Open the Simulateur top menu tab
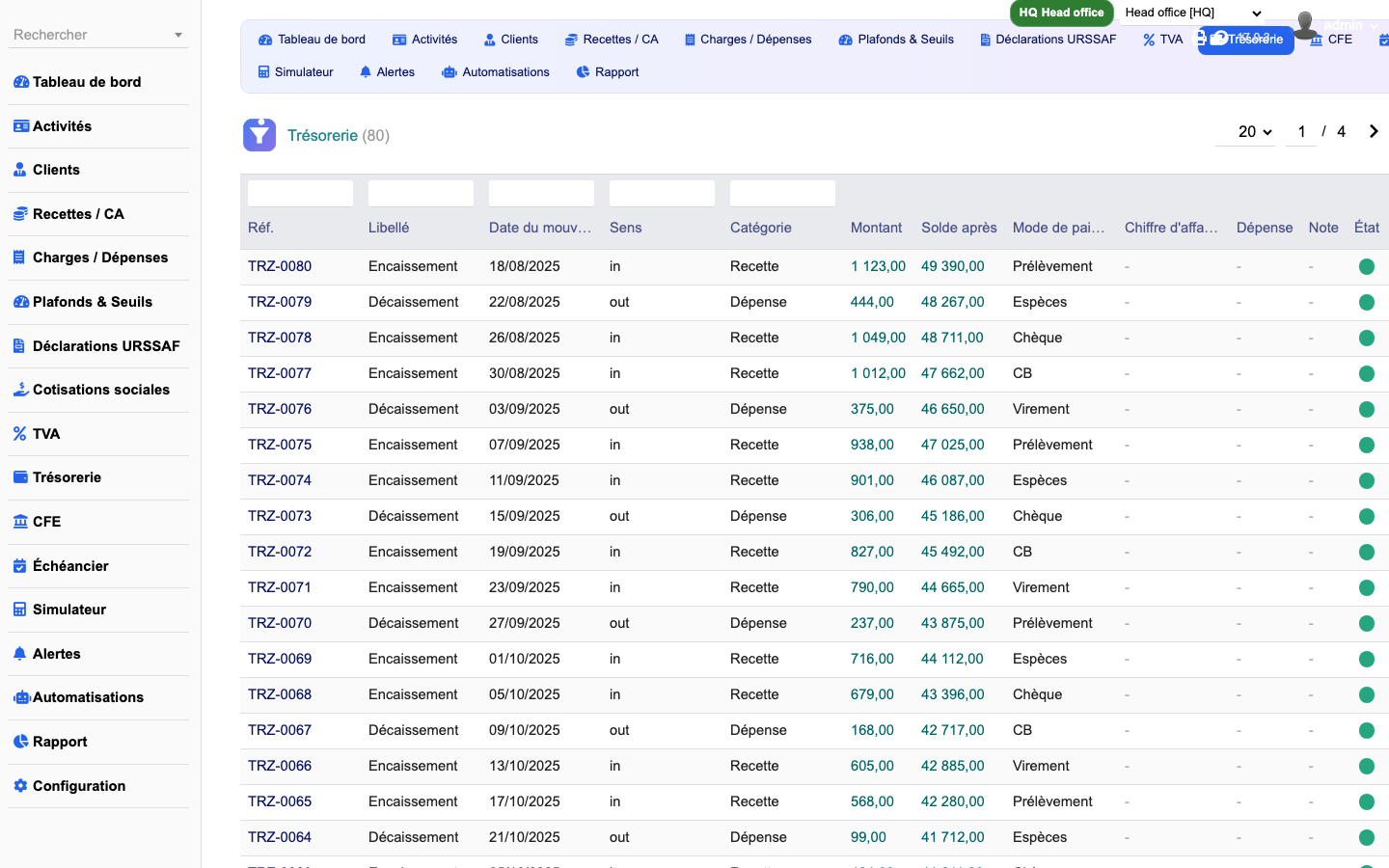1389x868 pixels. point(295,72)
